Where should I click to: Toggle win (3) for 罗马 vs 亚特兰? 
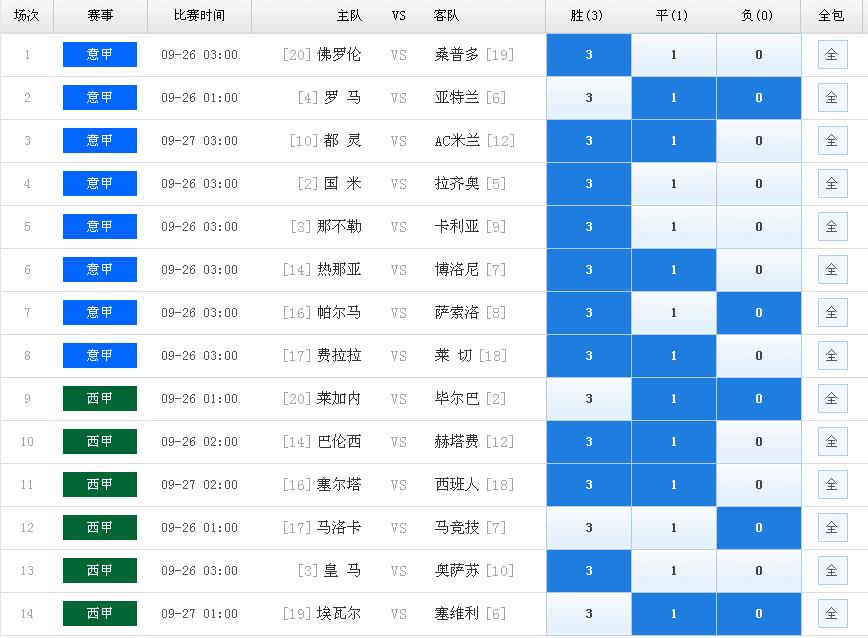[x=588, y=98]
